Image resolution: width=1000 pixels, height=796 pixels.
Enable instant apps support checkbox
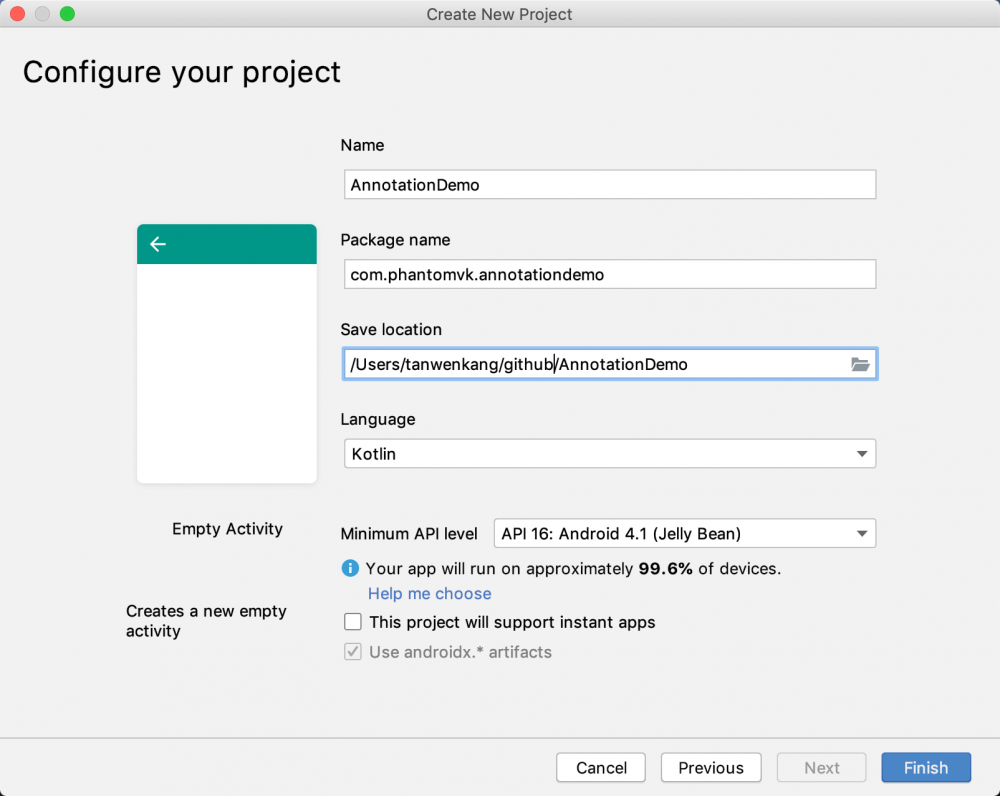(x=353, y=622)
